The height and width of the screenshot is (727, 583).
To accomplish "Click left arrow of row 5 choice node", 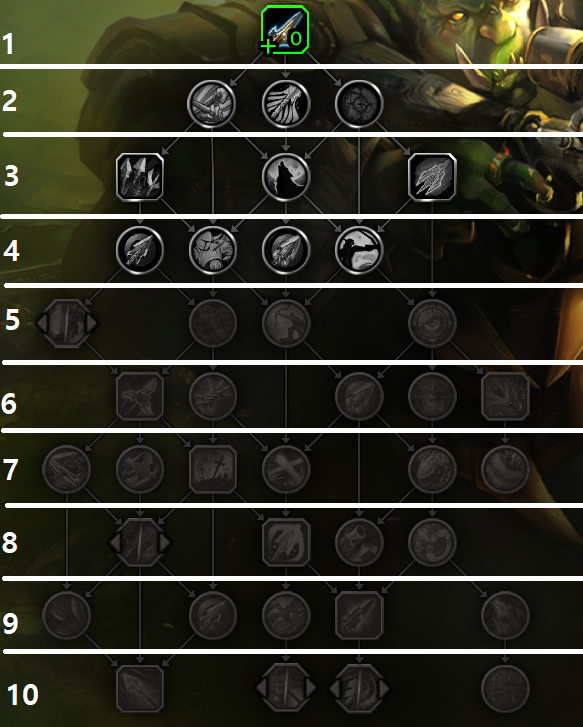I will (x=42, y=323).
